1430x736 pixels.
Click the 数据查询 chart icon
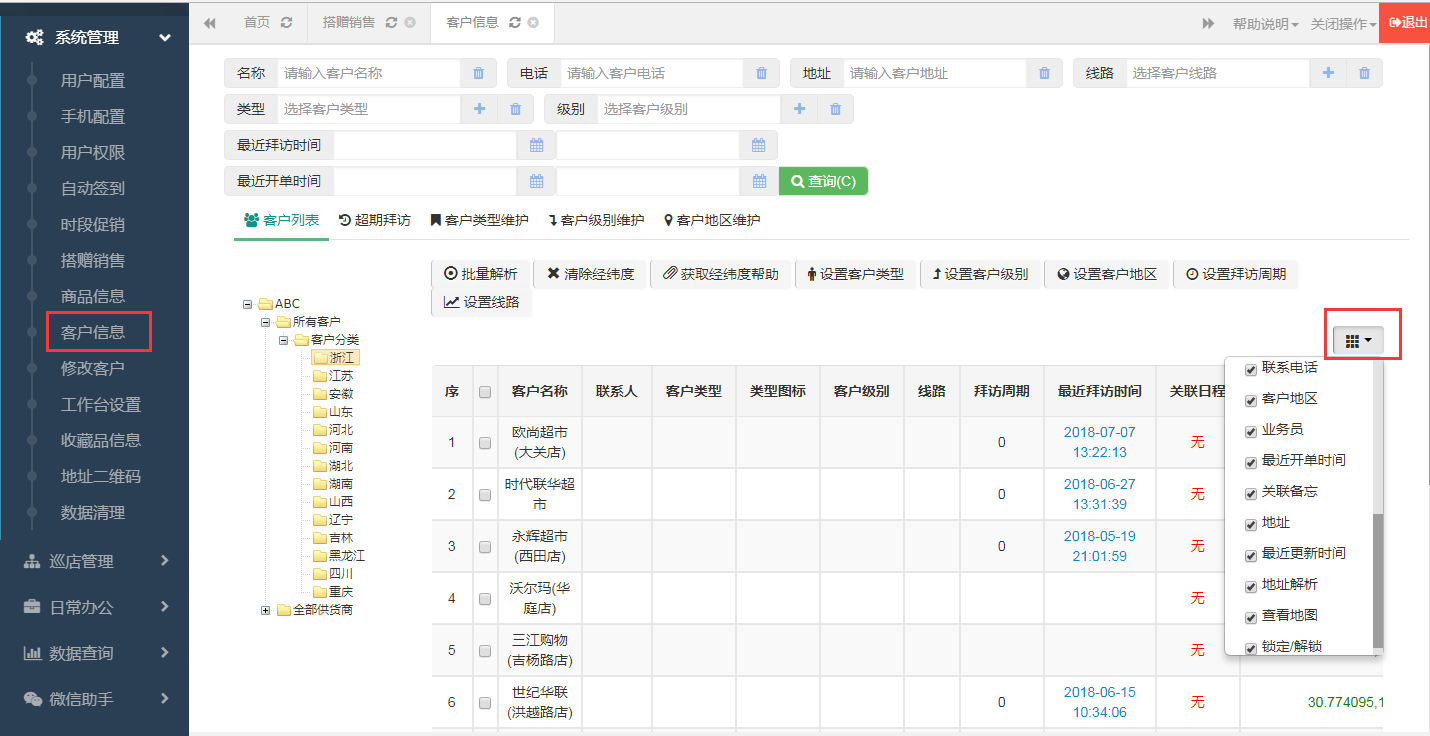(x=32, y=654)
